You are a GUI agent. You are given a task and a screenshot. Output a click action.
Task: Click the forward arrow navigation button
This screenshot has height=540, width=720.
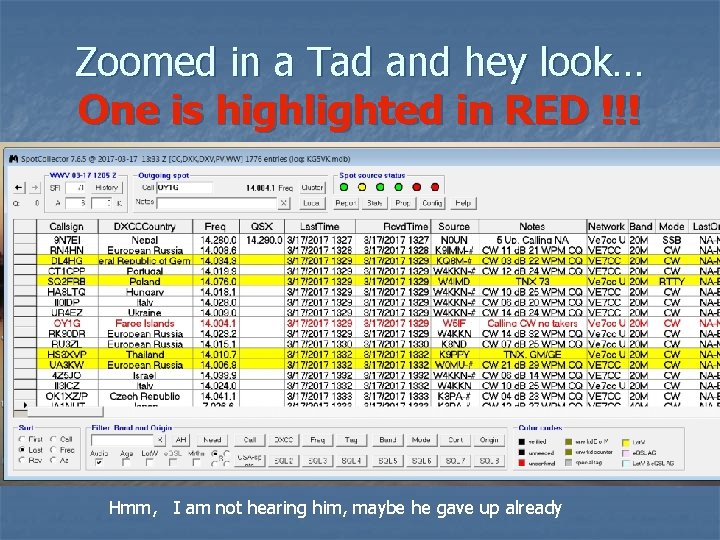34,187
